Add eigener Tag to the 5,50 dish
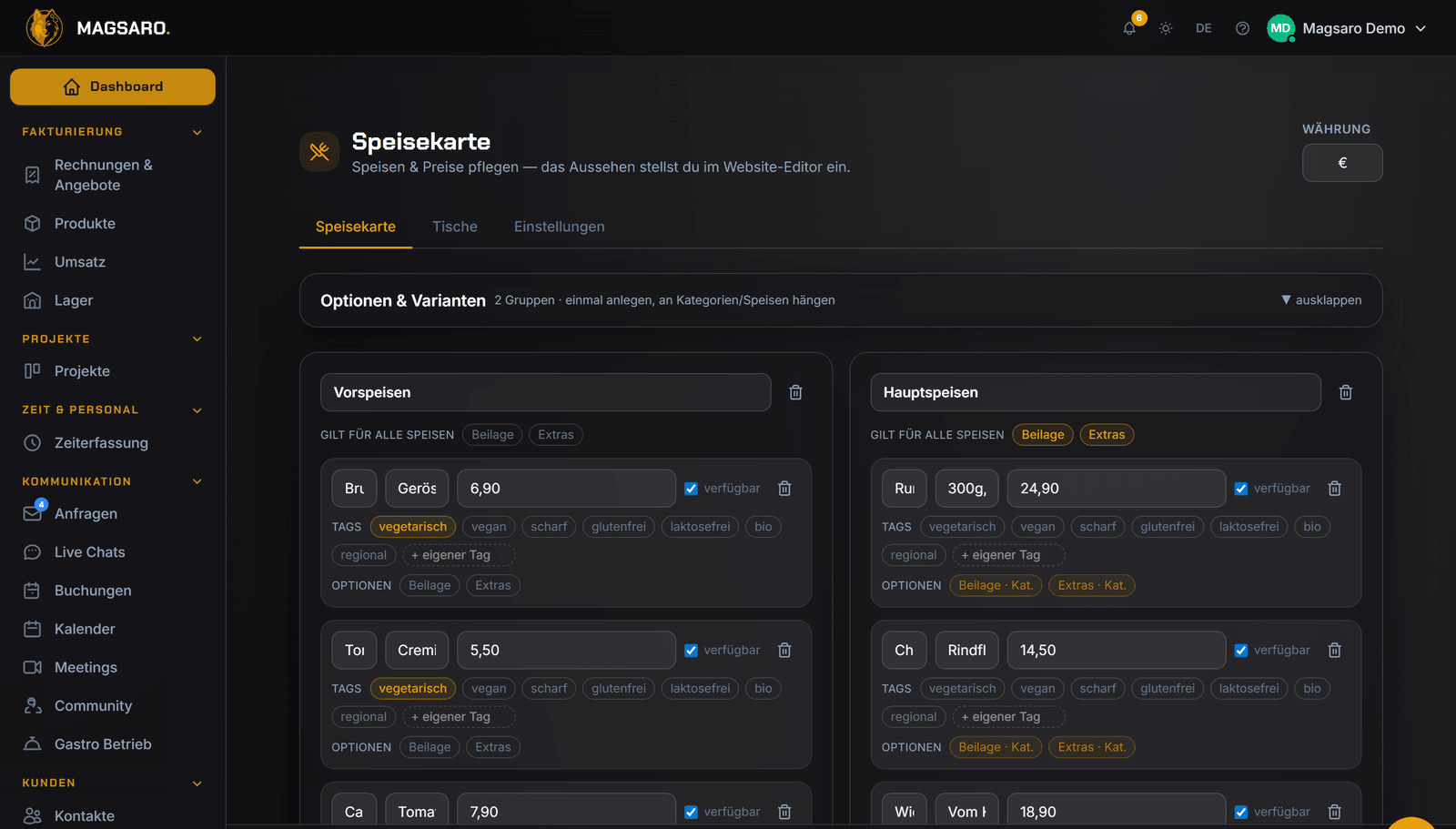Screen dimensions: 1456x829 coord(459,717)
